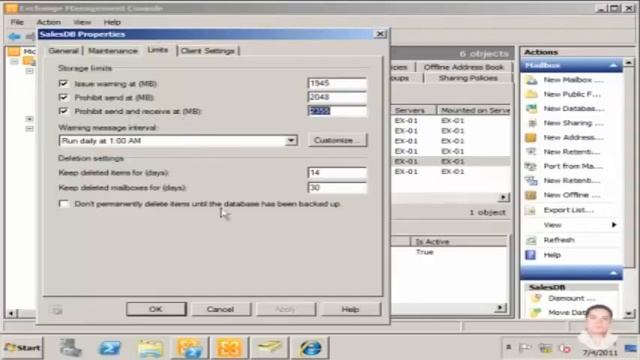Click the date in the system tray
The height and width of the screenshot is (360, 640).
tap(600, 352)
